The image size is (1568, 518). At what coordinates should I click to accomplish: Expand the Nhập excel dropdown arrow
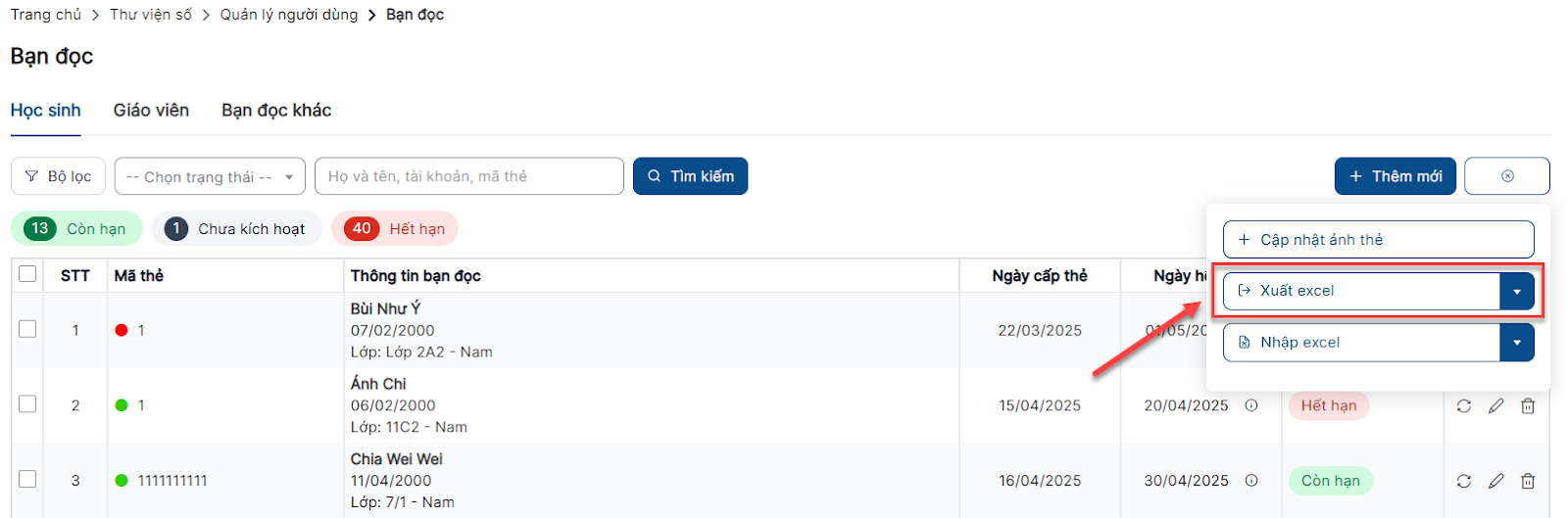[1517, 343]
